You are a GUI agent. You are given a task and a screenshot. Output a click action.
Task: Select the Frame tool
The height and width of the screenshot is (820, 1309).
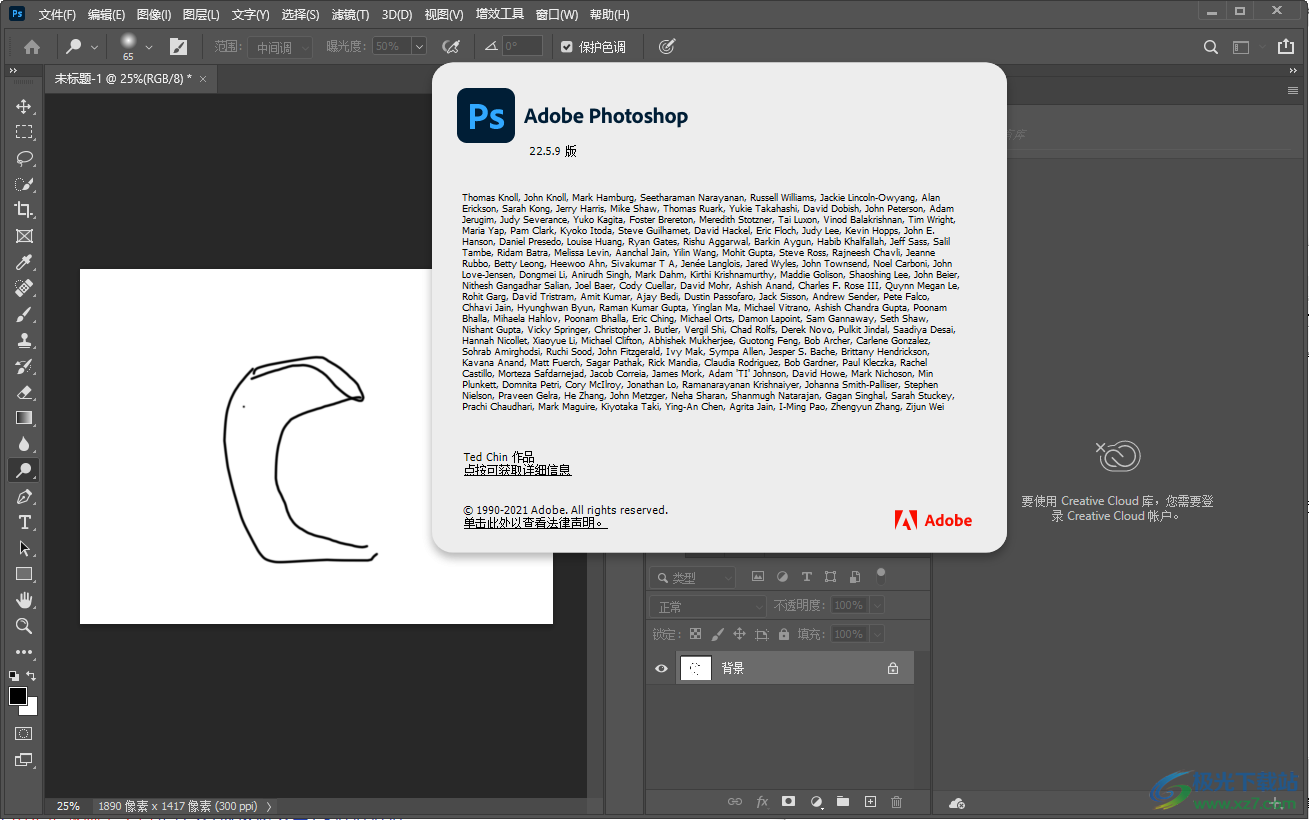tap(24, 236)
